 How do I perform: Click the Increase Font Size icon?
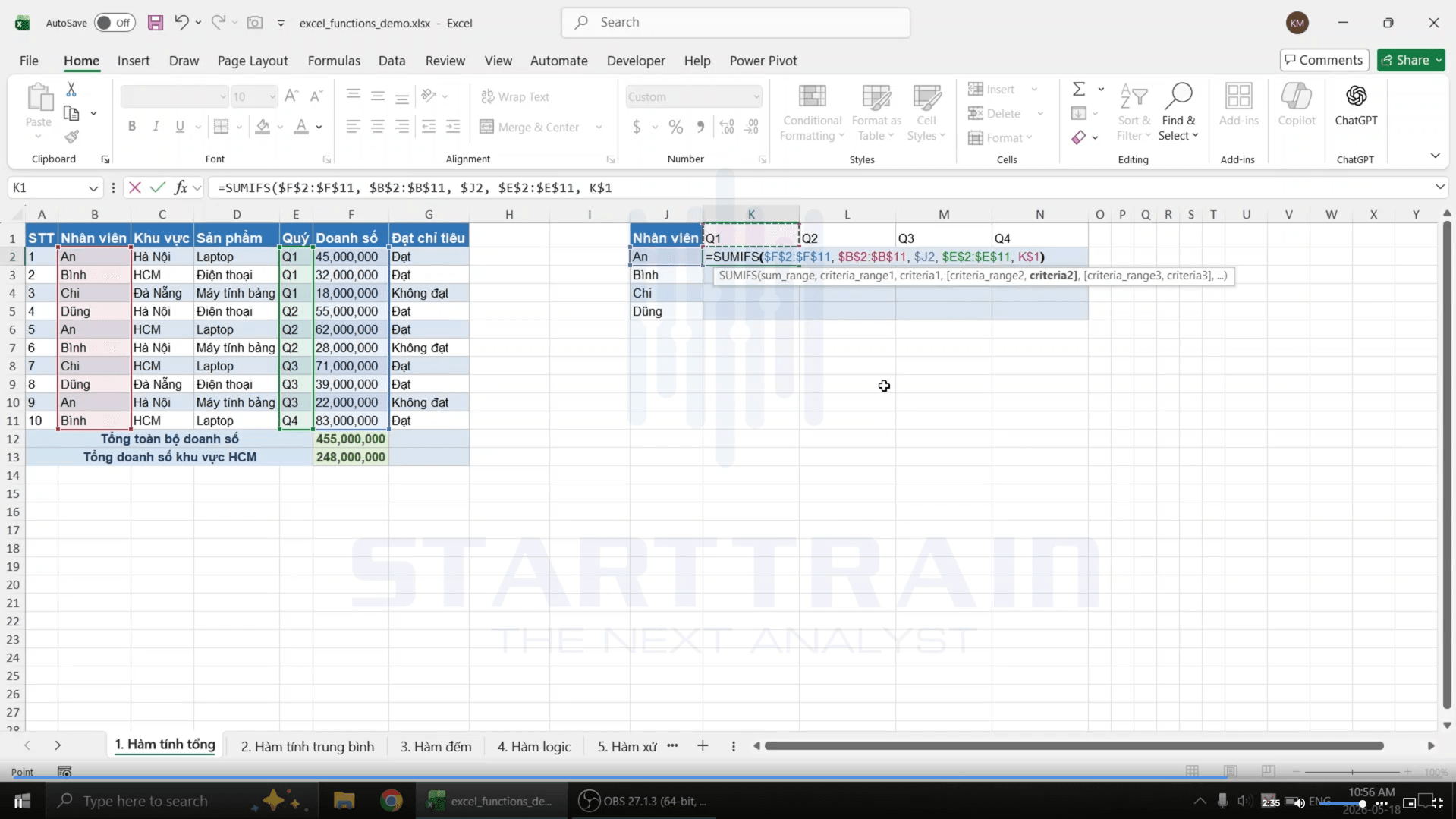tap(291, 96)
